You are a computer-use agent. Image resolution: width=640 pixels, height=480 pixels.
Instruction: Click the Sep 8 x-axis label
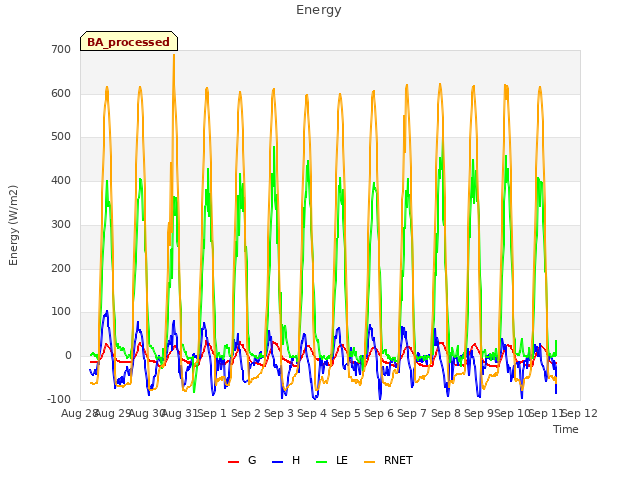click(446, 413)
